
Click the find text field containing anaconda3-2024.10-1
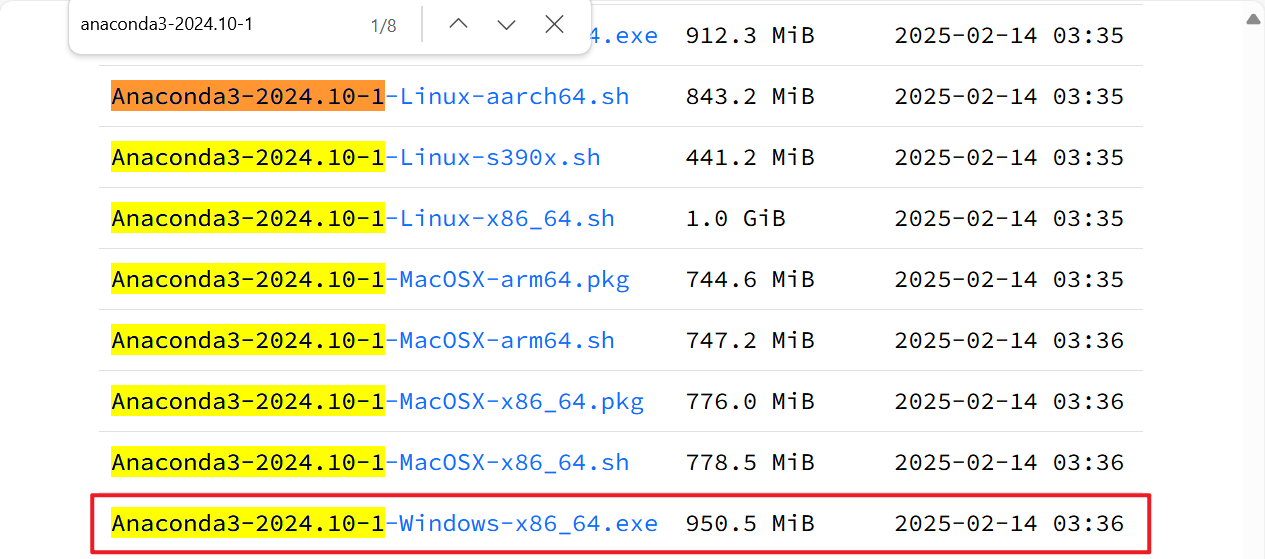[215, 25]
